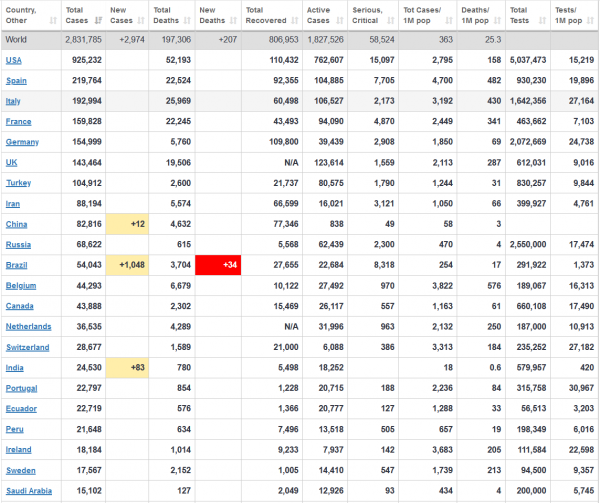Click India's yellow +83 new cases cell
The height and width of the screenshot is (503, 600).
[x=127, y=368]
